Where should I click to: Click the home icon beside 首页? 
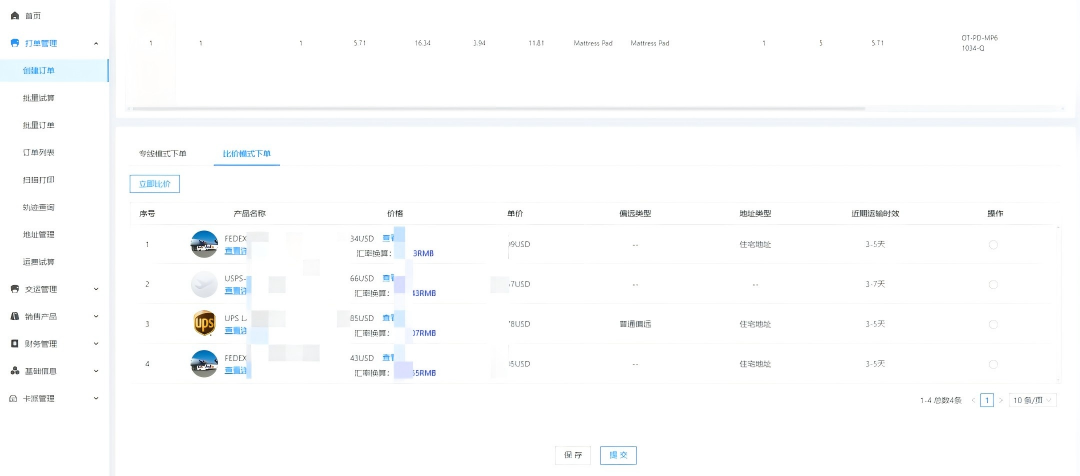pos(14,15)
